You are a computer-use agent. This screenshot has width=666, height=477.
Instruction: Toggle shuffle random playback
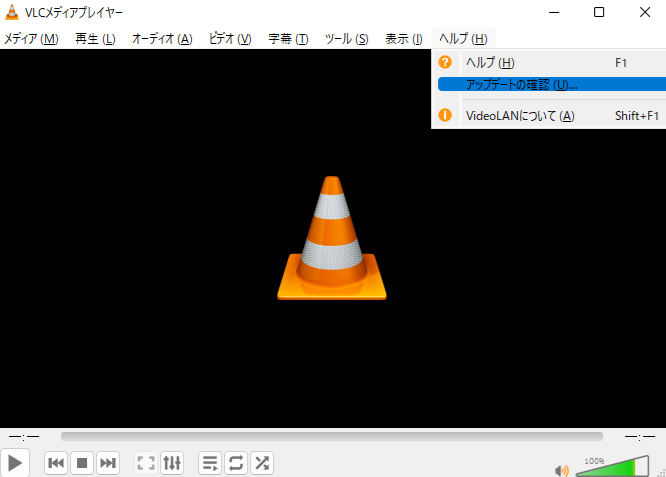(261, 463)
